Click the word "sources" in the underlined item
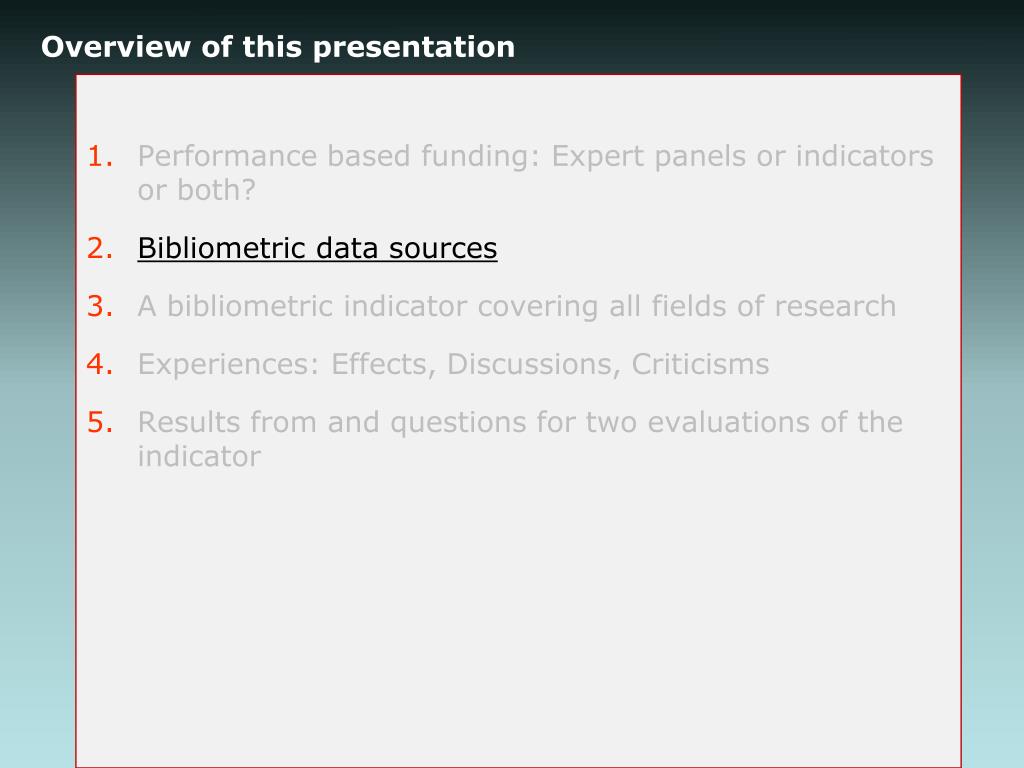 click(443, 249)
